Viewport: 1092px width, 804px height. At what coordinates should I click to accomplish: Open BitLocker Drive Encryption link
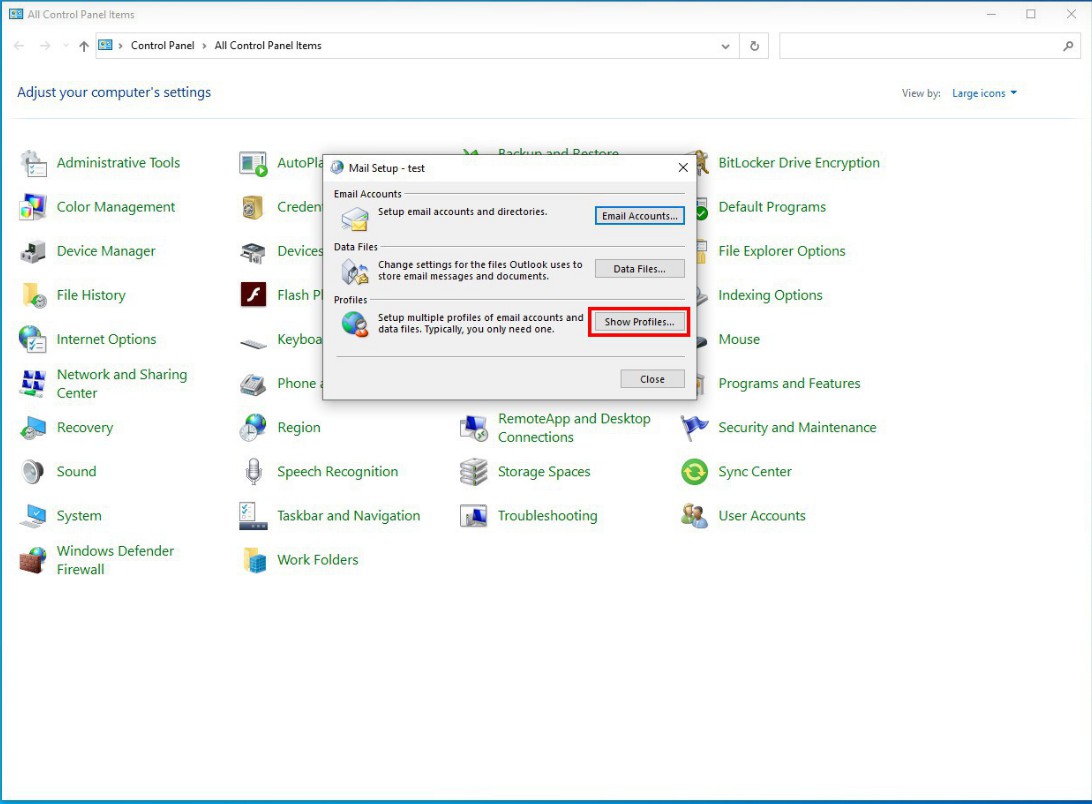[799, 163]
